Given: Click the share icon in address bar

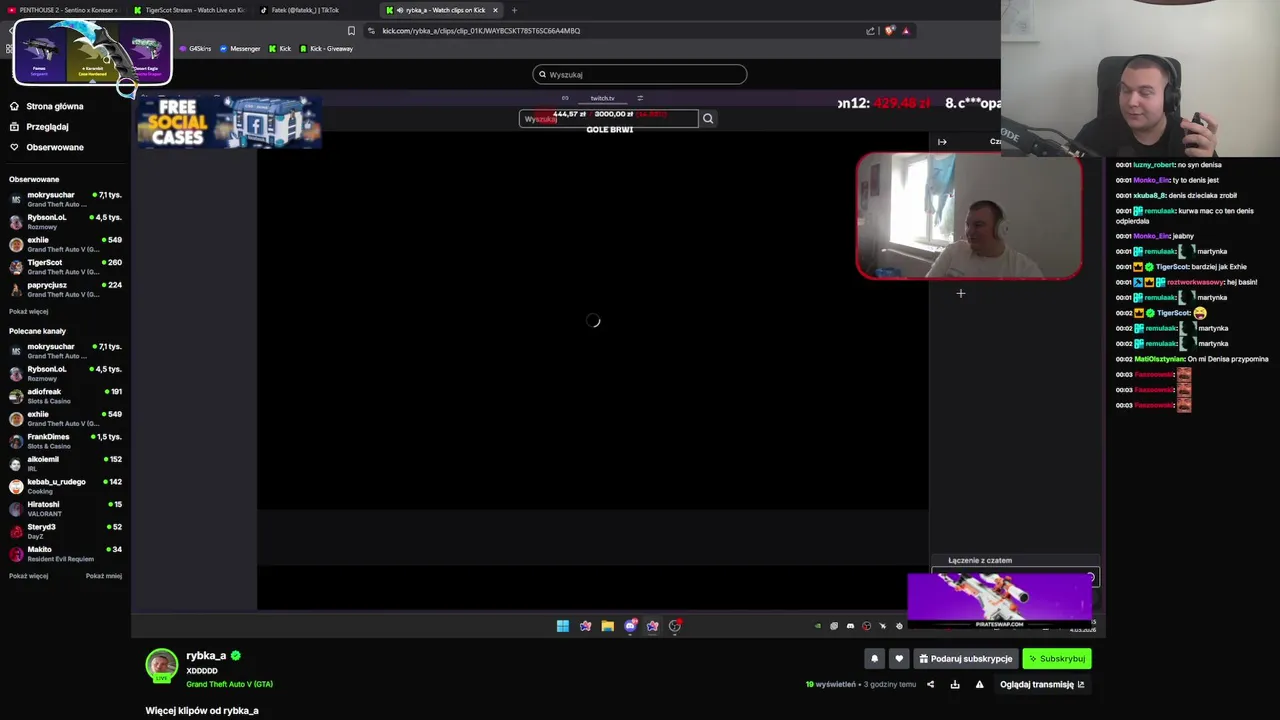Looking at the screenshot, I should [x=870, y=31].
